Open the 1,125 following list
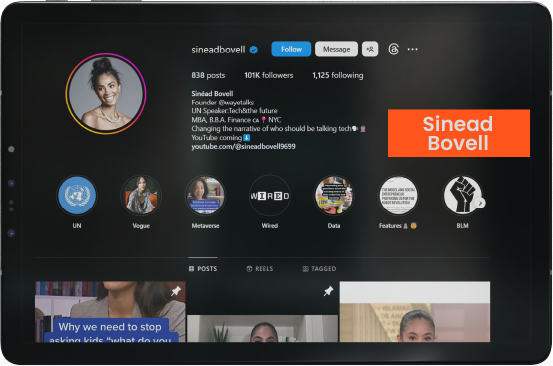553x366 pixels. (x=338, y=75)
